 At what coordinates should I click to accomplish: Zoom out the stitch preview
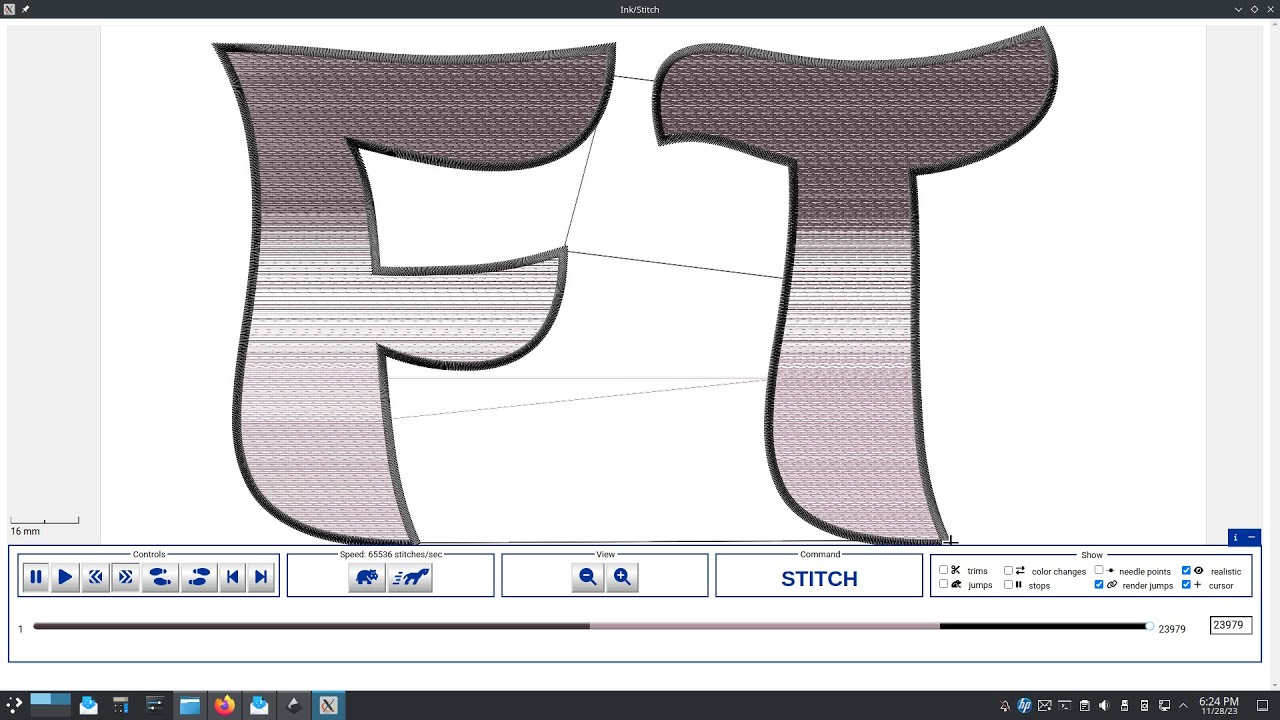point(588,577)
